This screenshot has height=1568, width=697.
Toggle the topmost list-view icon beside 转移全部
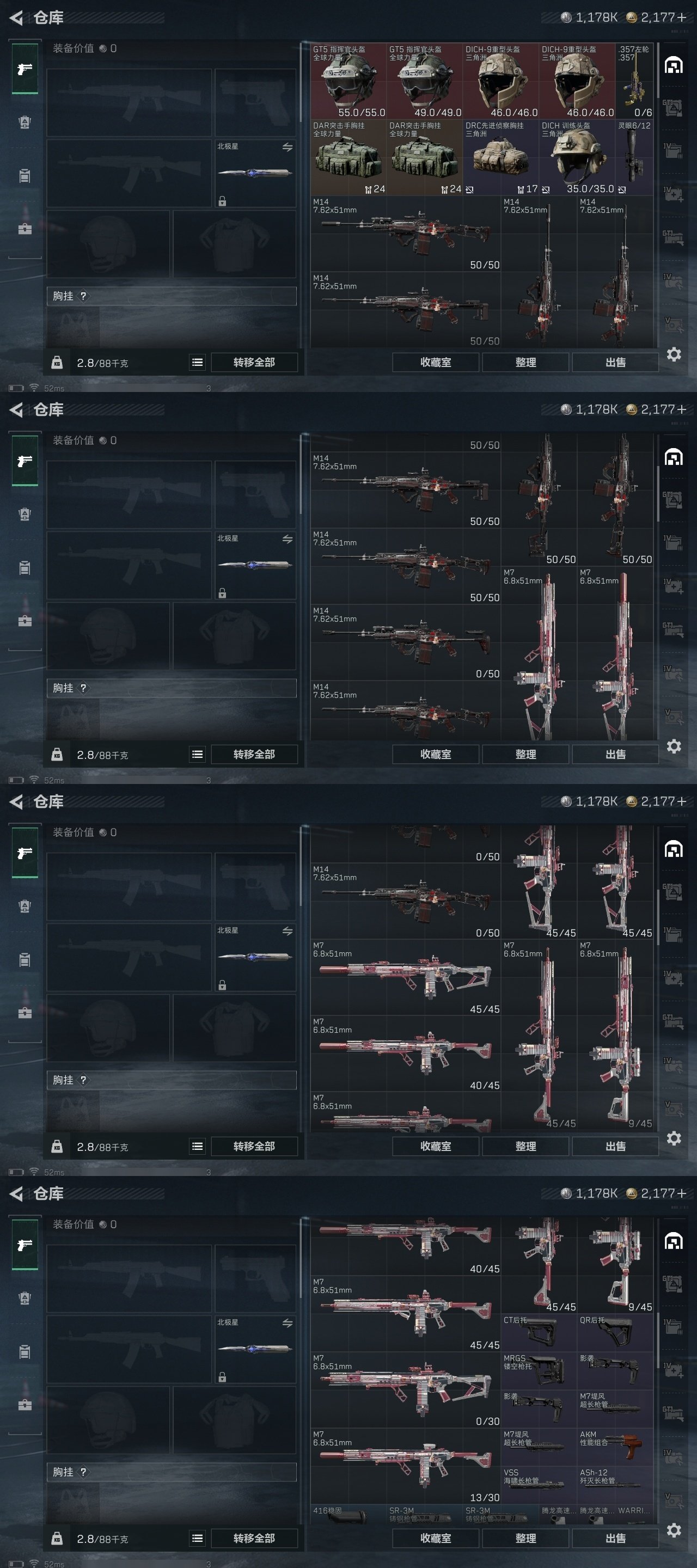[197, 362]
